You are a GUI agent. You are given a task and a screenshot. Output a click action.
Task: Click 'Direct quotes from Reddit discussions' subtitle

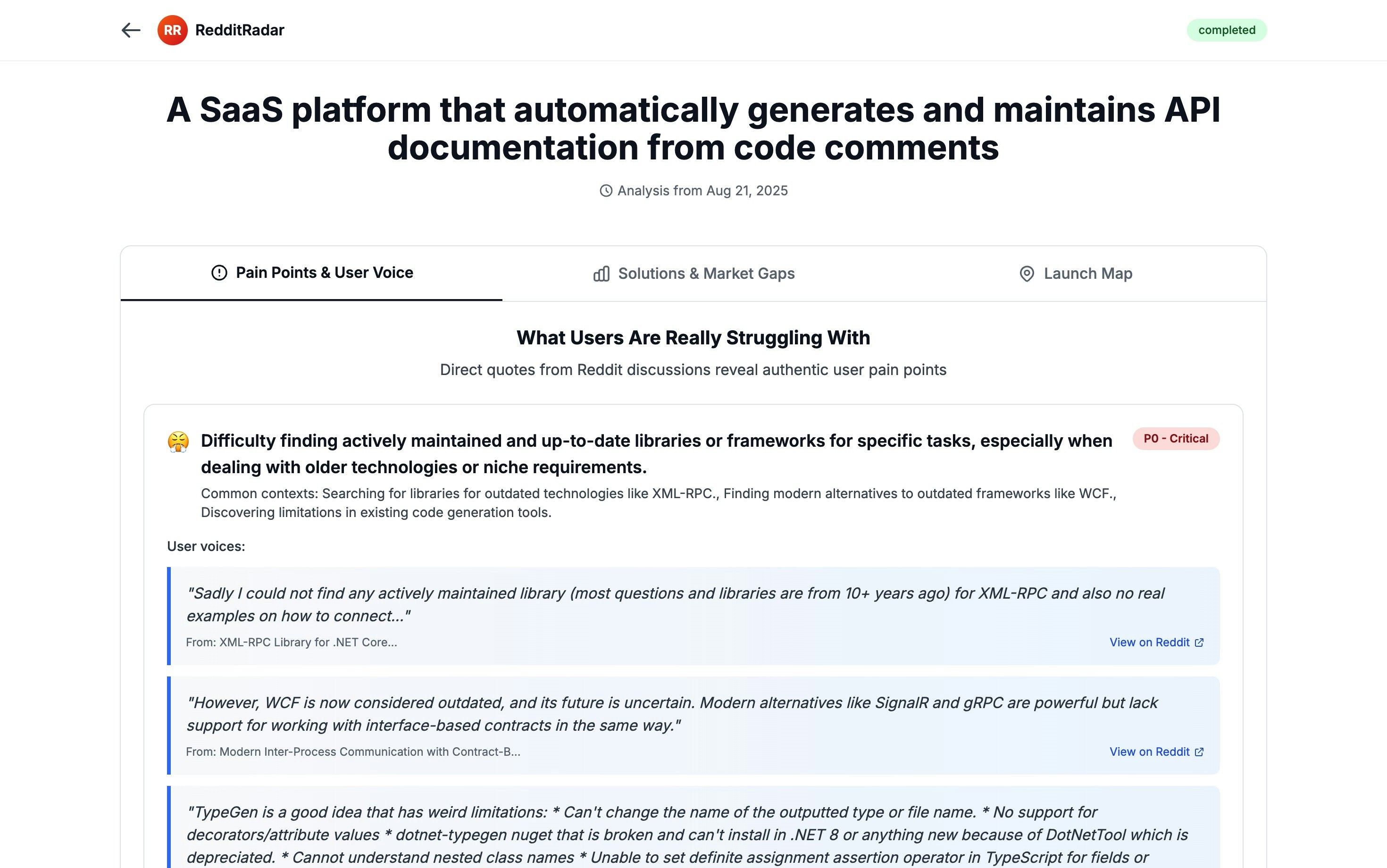(693, 370)
